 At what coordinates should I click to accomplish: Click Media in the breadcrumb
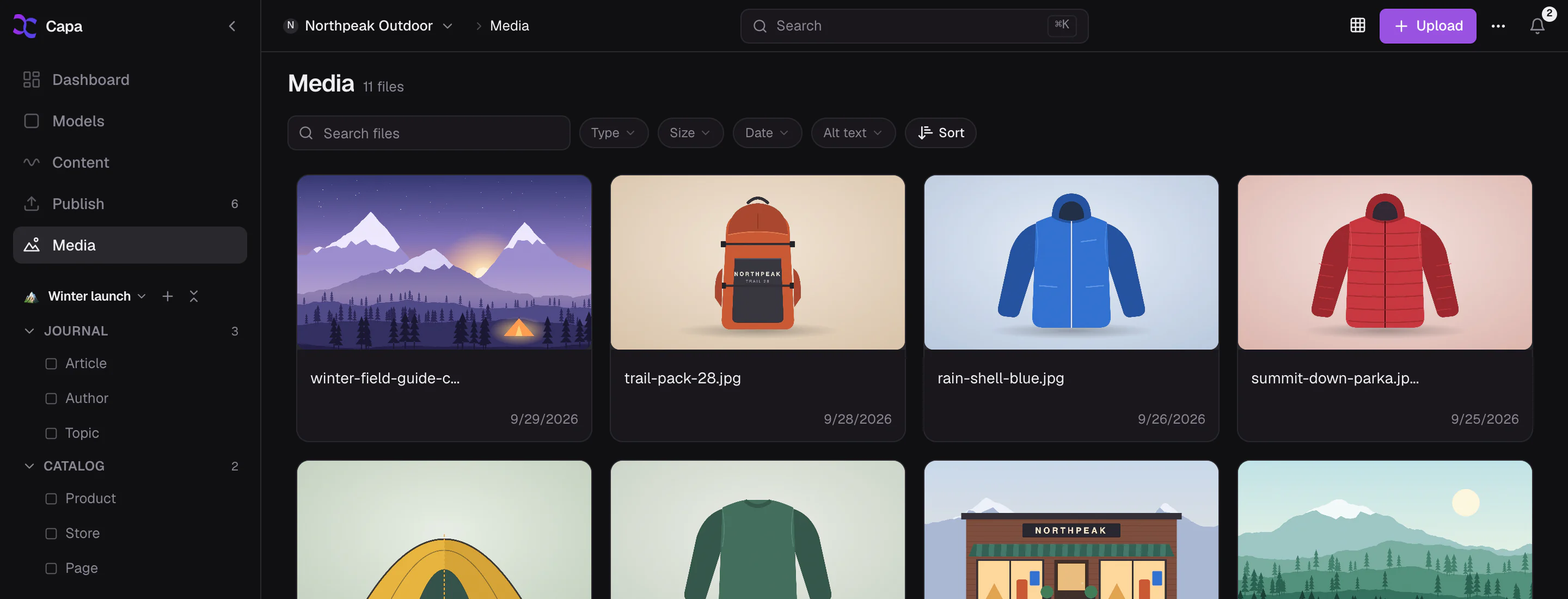pos(510,26)
